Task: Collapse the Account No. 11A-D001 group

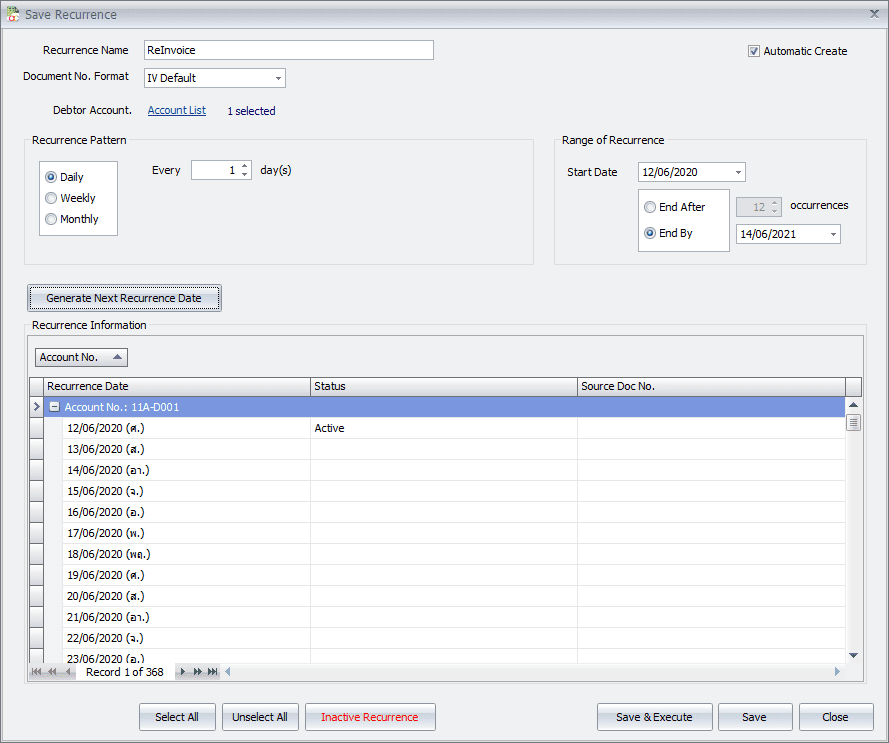Action: [x=55, y=407]
